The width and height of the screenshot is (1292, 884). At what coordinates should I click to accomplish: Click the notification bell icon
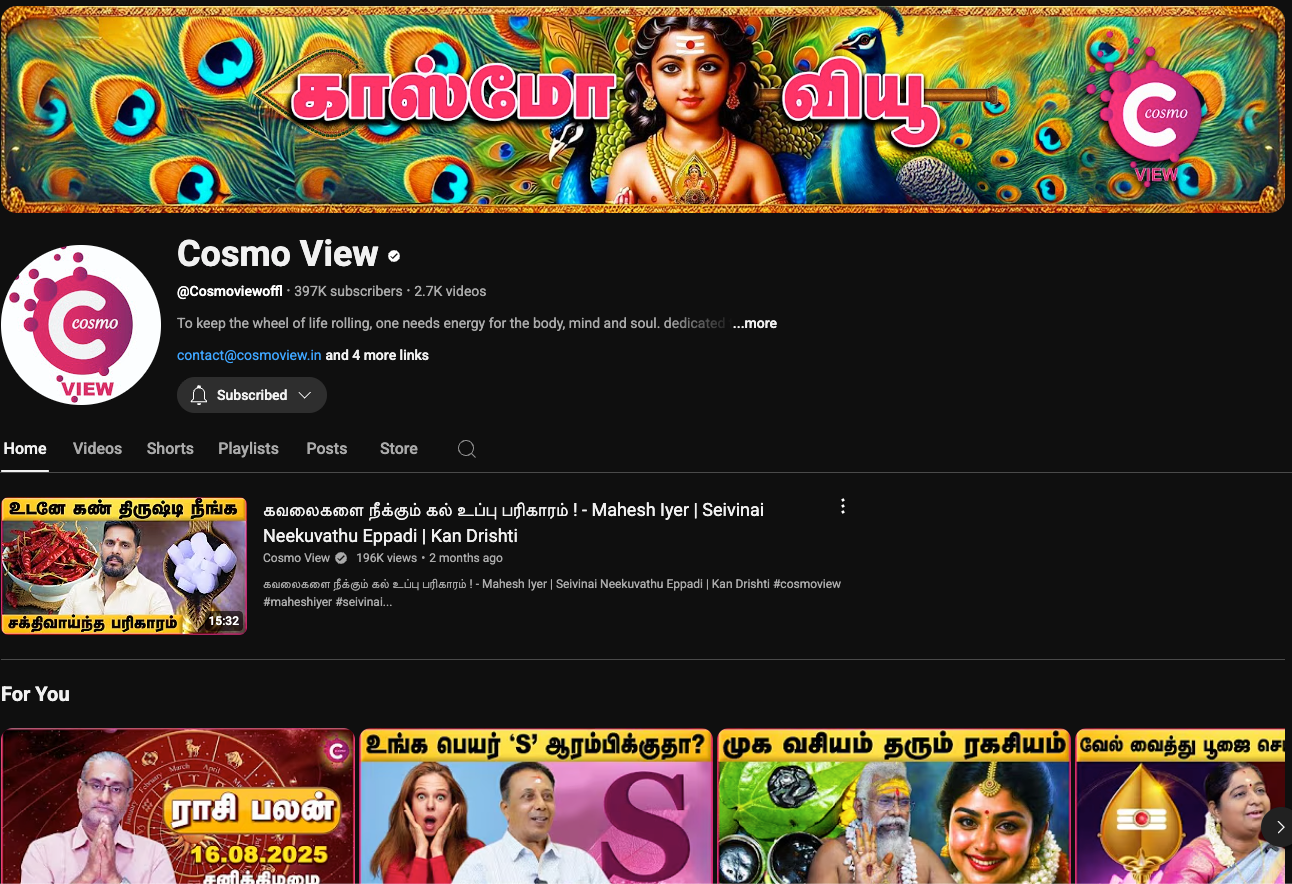pyautogui.click(x=199, y=395)
